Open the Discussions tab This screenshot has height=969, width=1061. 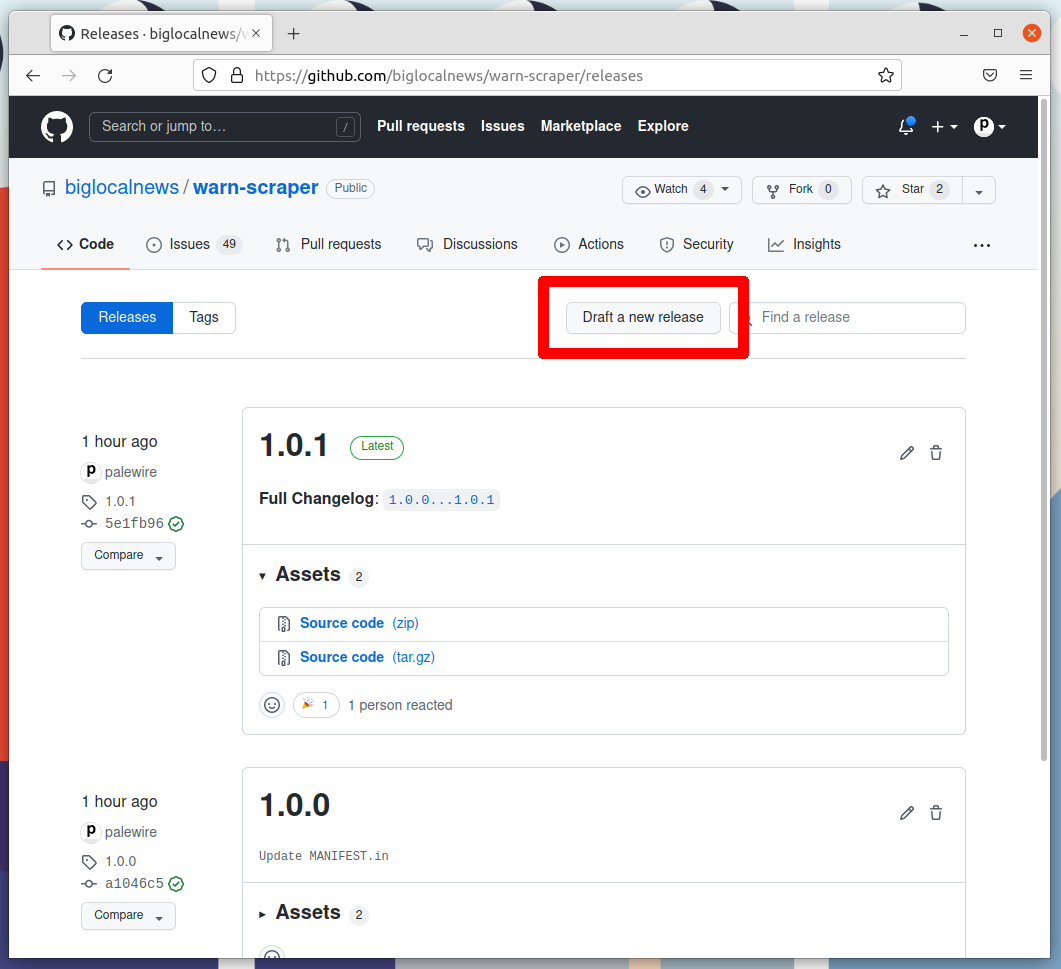click(x=467, y=244)
